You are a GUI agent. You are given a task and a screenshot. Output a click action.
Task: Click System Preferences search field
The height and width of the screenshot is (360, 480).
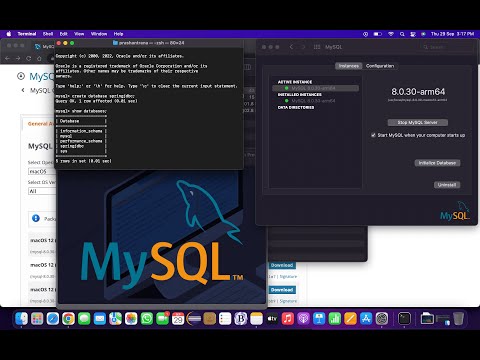[x=447, y=47]
